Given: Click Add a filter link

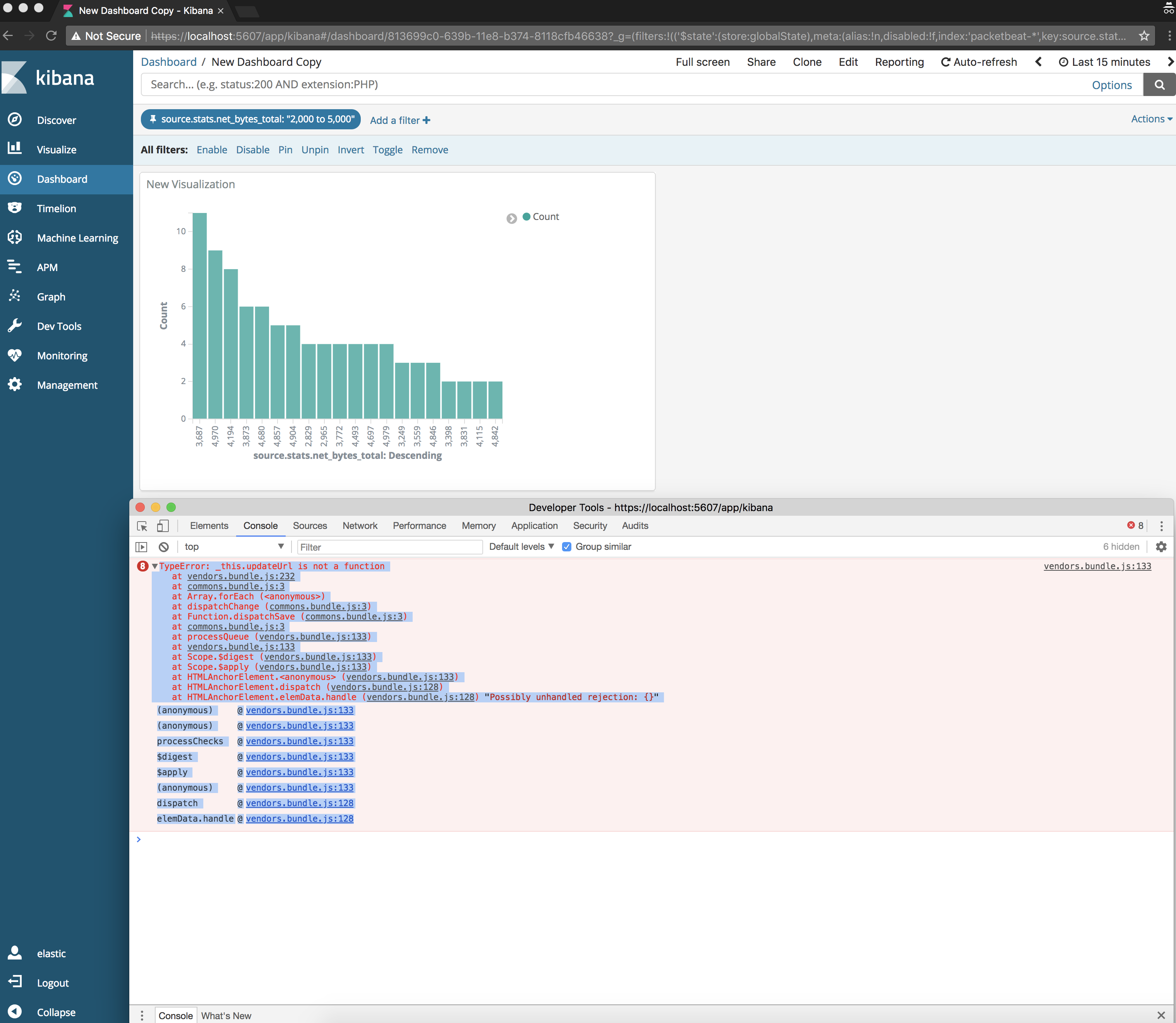Looking at the screenshot, I should (x=400, y=120).
